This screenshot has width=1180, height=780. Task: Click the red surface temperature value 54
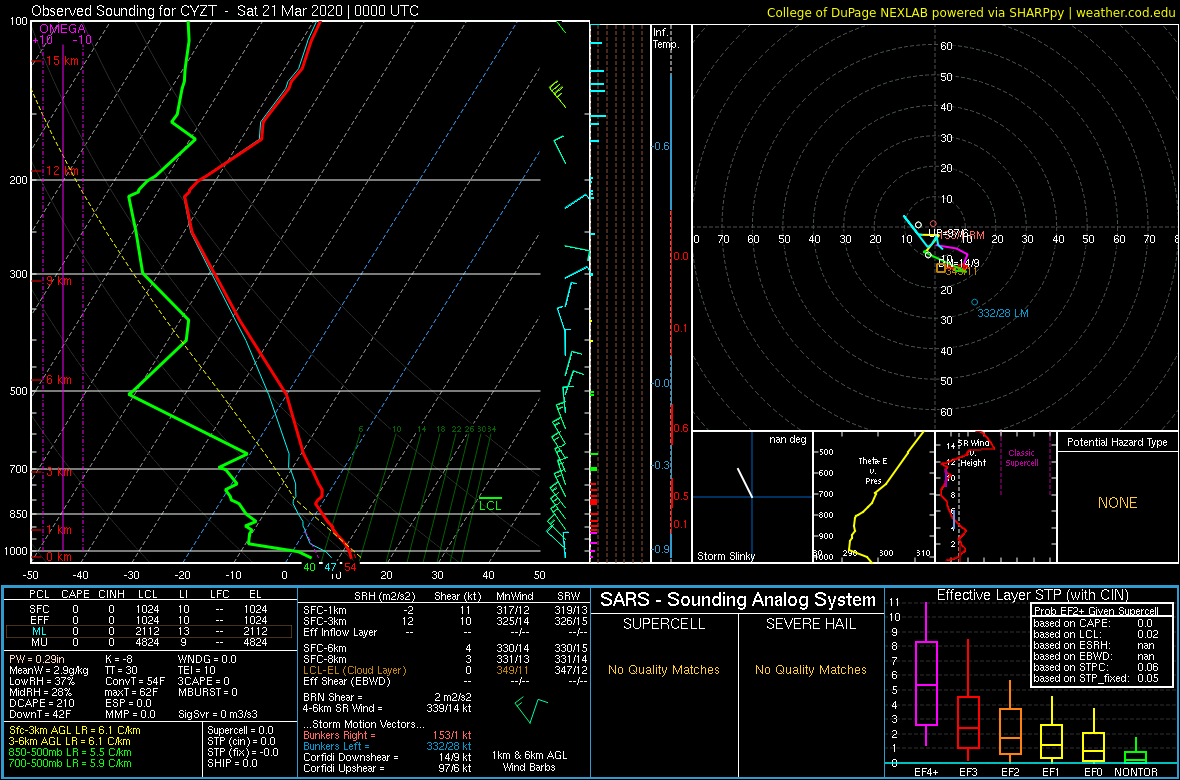pyautogui.click(x=350, y=566)
